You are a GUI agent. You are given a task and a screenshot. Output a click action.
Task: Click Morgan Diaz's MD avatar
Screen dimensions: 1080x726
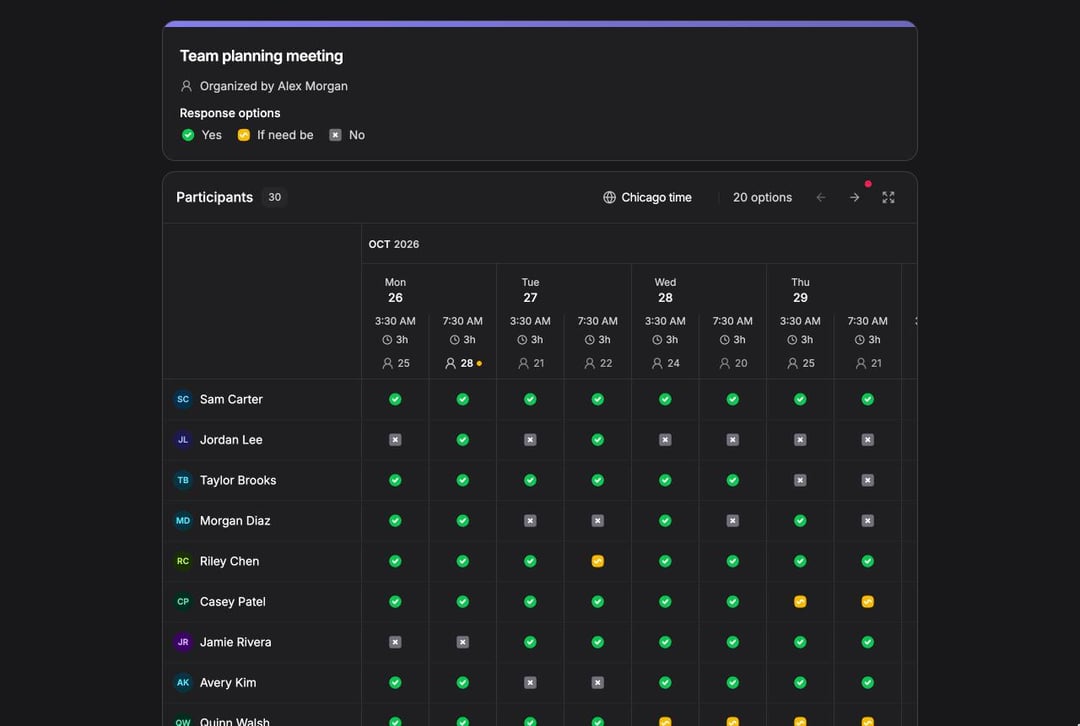pyautogui.click(x=183, y=521)
